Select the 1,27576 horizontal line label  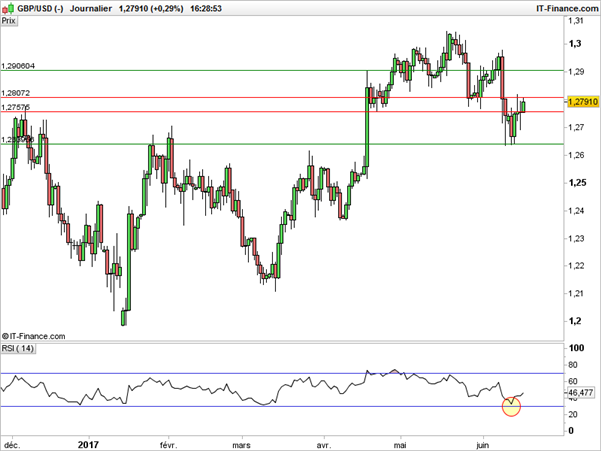[16, 107]
